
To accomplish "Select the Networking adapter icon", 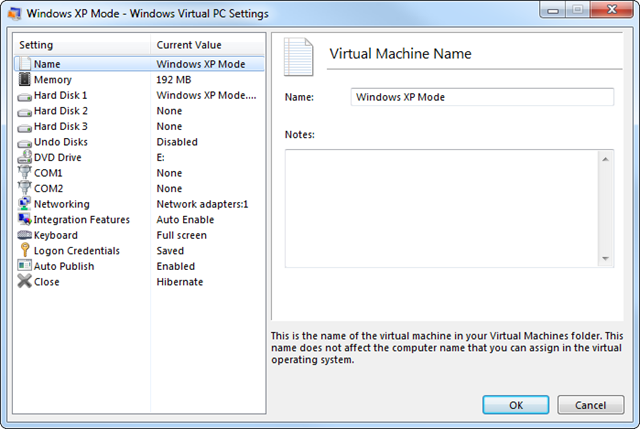I will (x=25, y=204).
